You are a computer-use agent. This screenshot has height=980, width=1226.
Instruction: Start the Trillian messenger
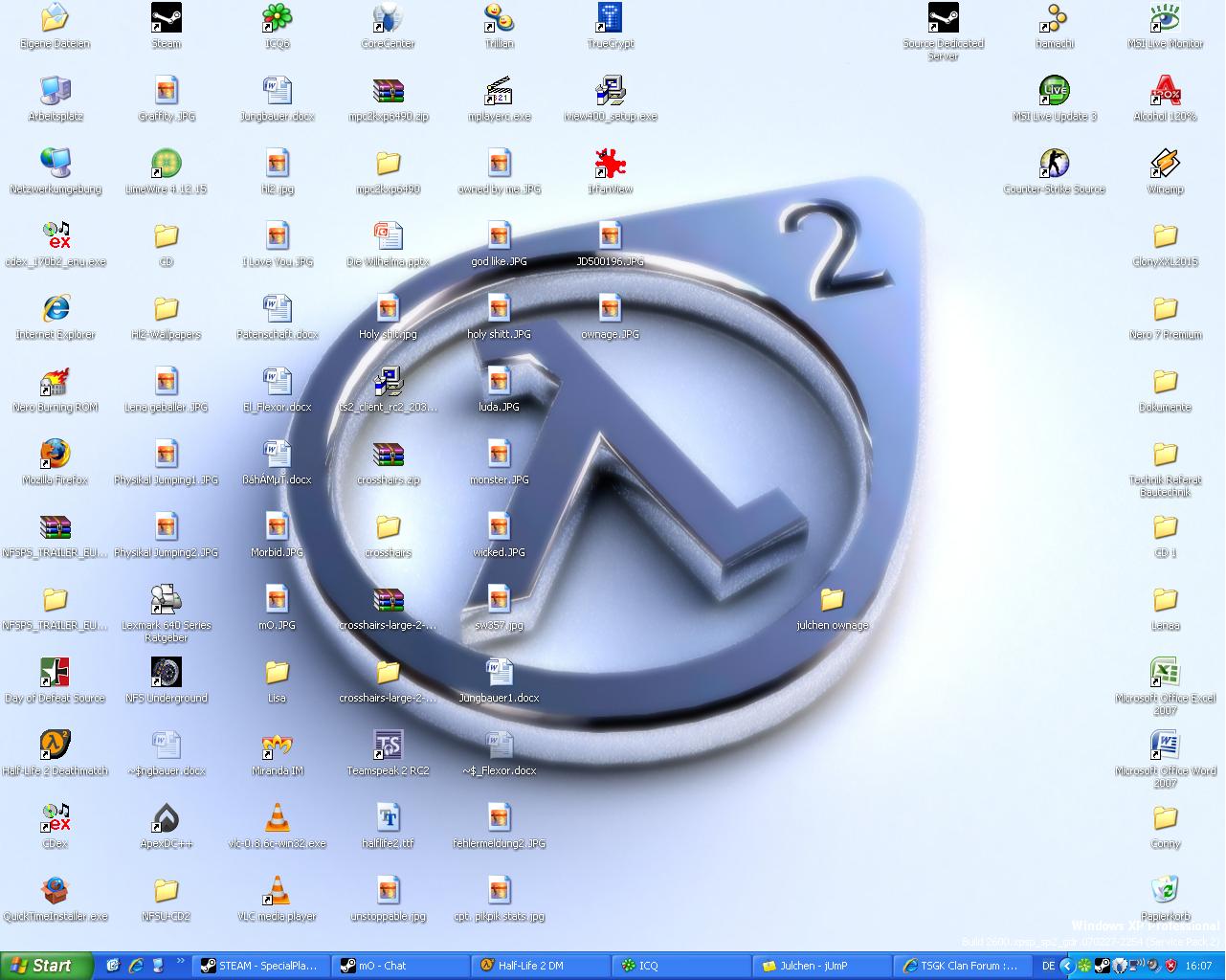coord(499,17)
